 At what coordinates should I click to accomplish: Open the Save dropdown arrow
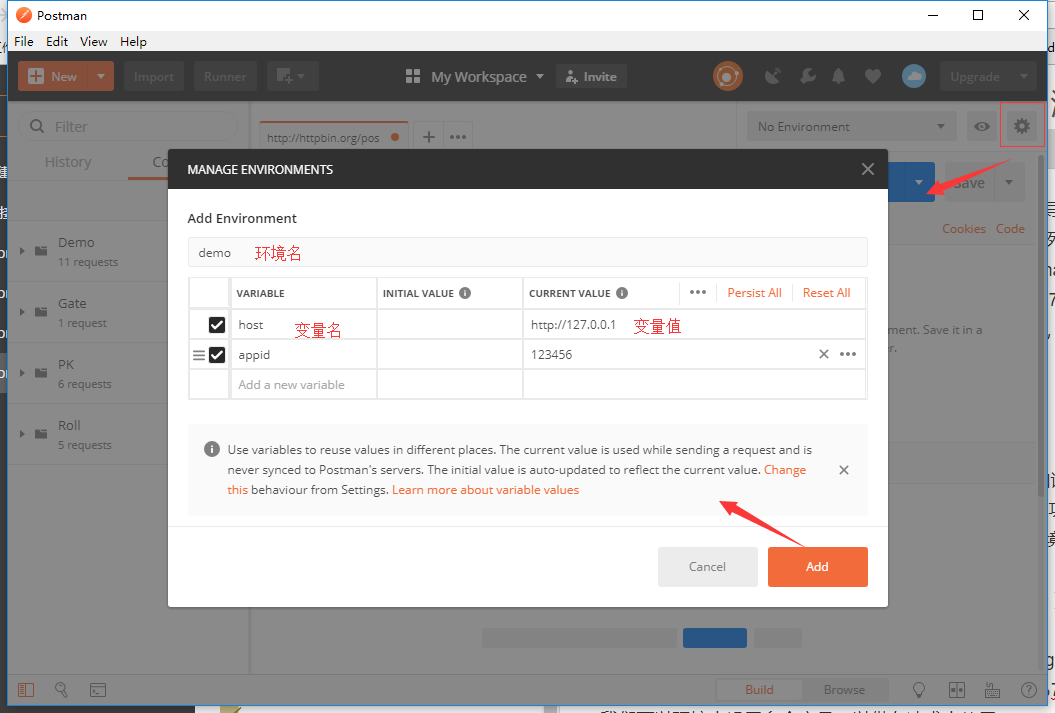pos(1009,182)
